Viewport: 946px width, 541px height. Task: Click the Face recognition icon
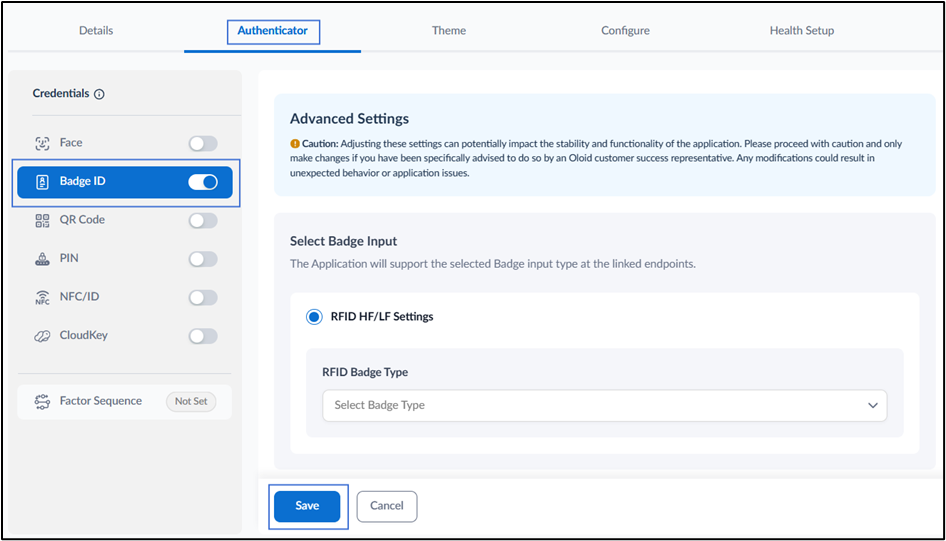(x=42, y=143)
